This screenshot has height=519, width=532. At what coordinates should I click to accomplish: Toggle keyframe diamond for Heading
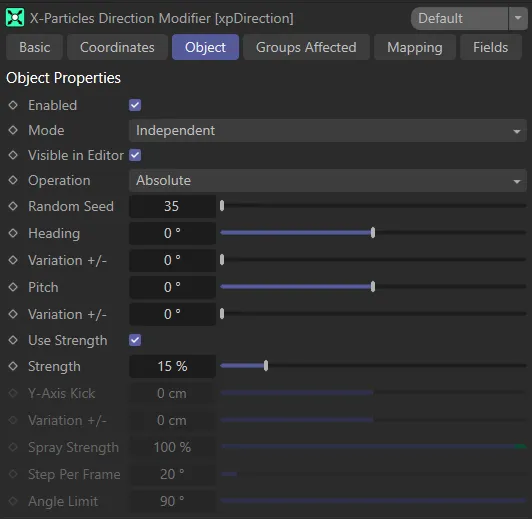pos(13,233)
